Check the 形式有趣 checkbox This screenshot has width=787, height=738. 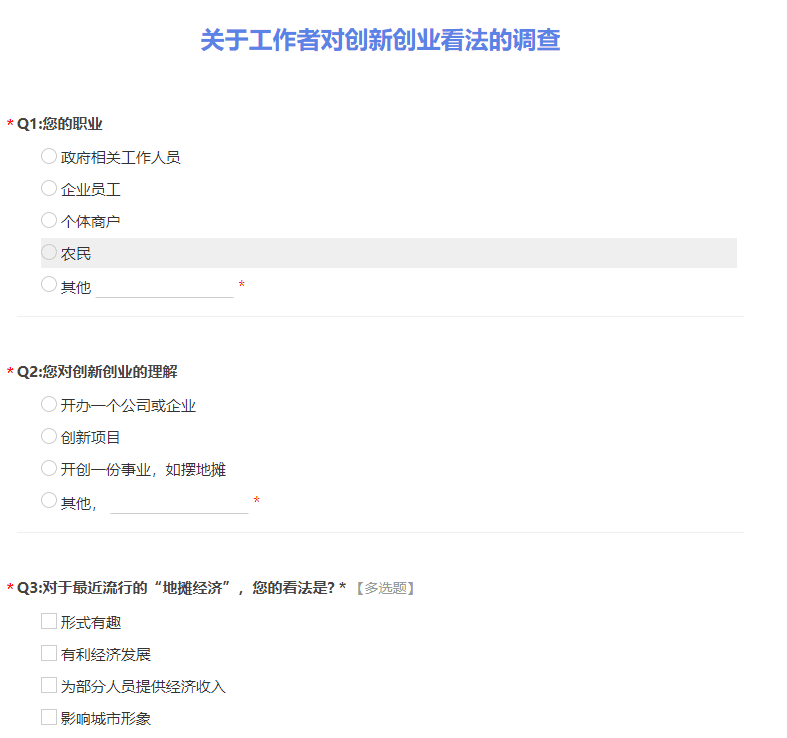click(x=49, y=621)
